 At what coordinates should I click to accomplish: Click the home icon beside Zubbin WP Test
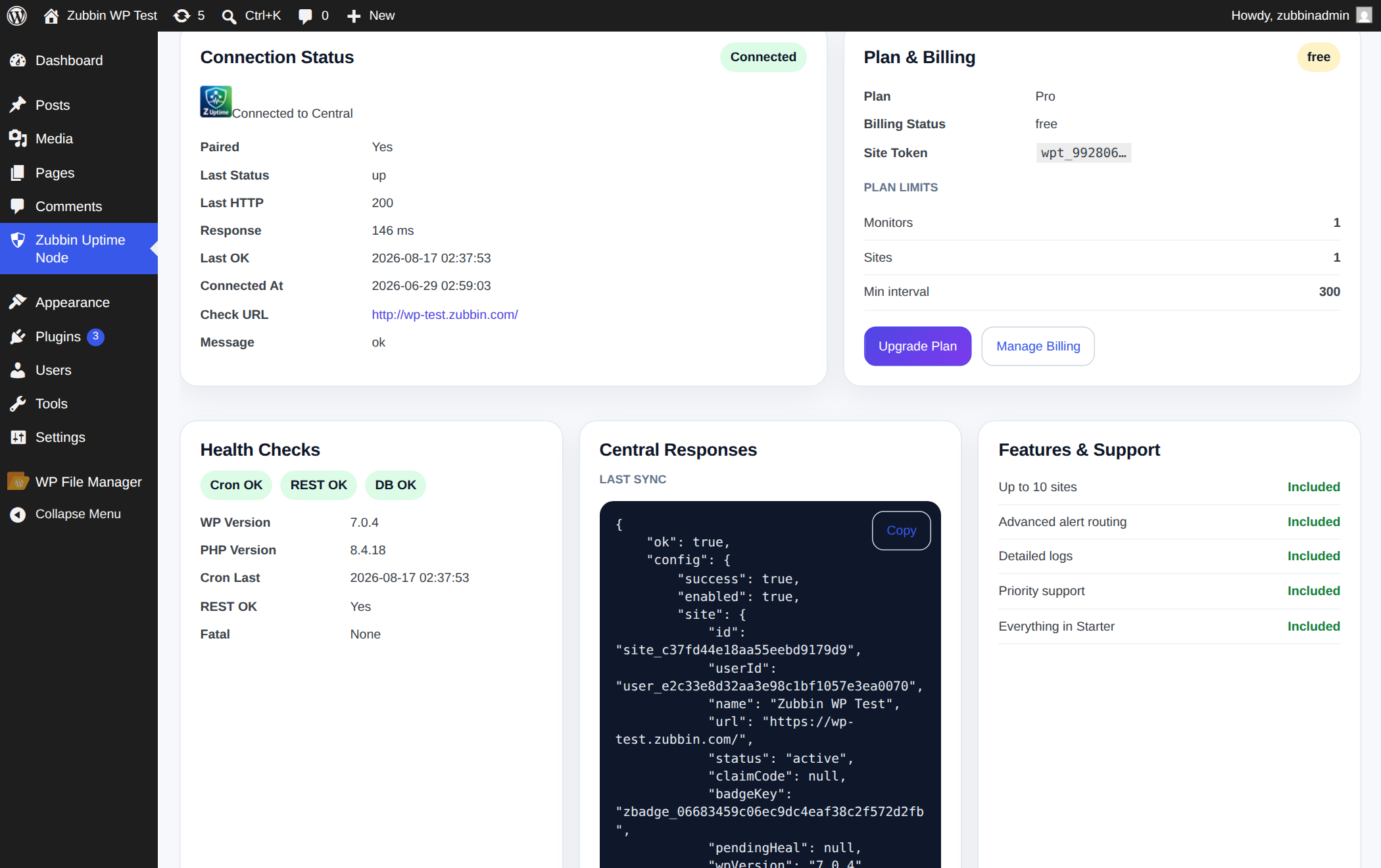[51, 16]
